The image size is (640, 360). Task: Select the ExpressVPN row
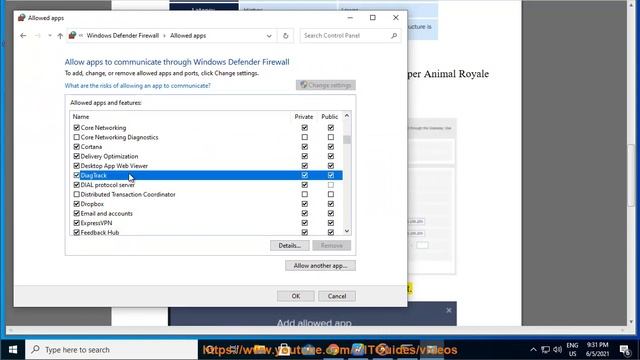(x=206, y=223)
